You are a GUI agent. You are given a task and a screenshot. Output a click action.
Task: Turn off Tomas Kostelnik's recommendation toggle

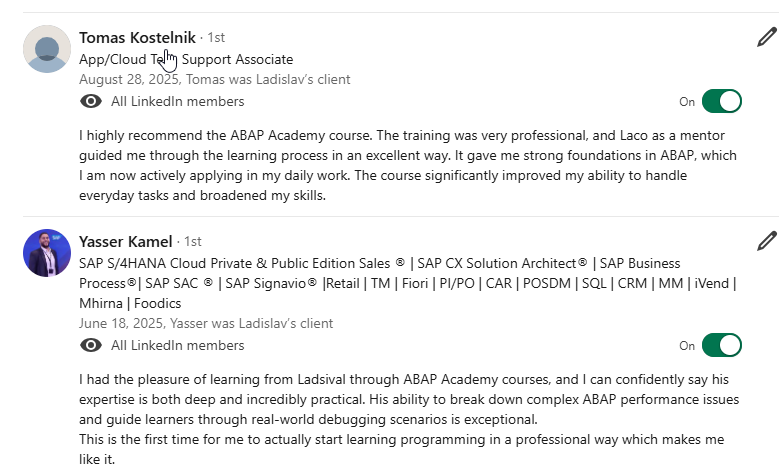[x=721, y=101]
